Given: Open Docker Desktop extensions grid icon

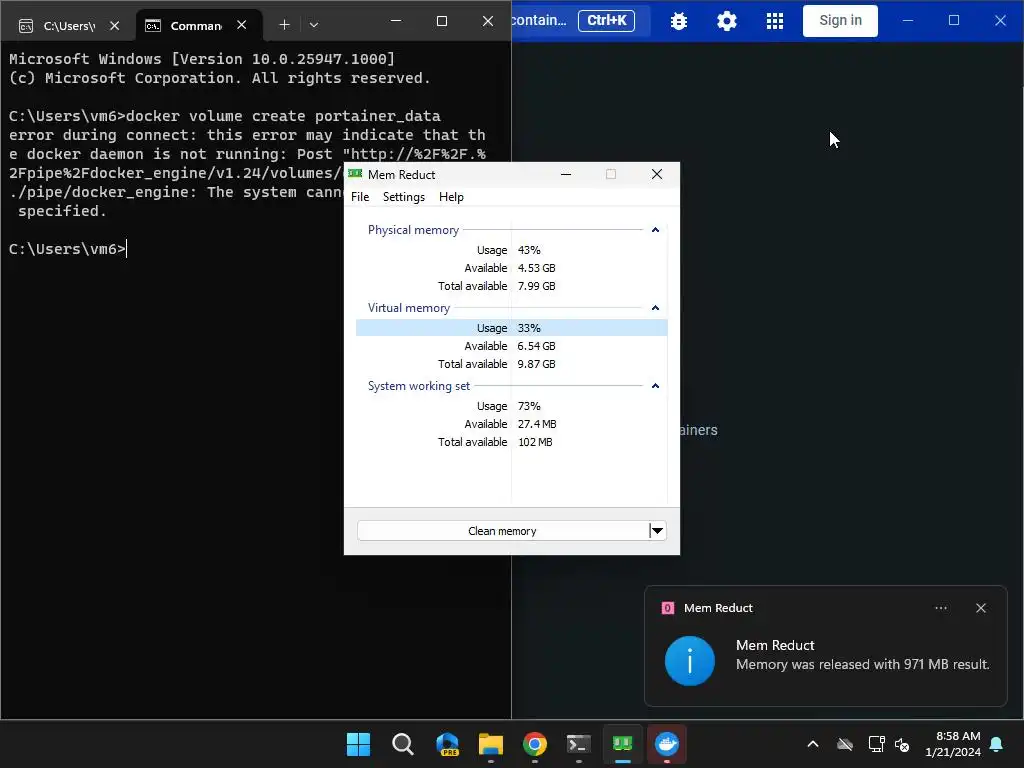Looking at the screenshot, I should click(775, 21).
